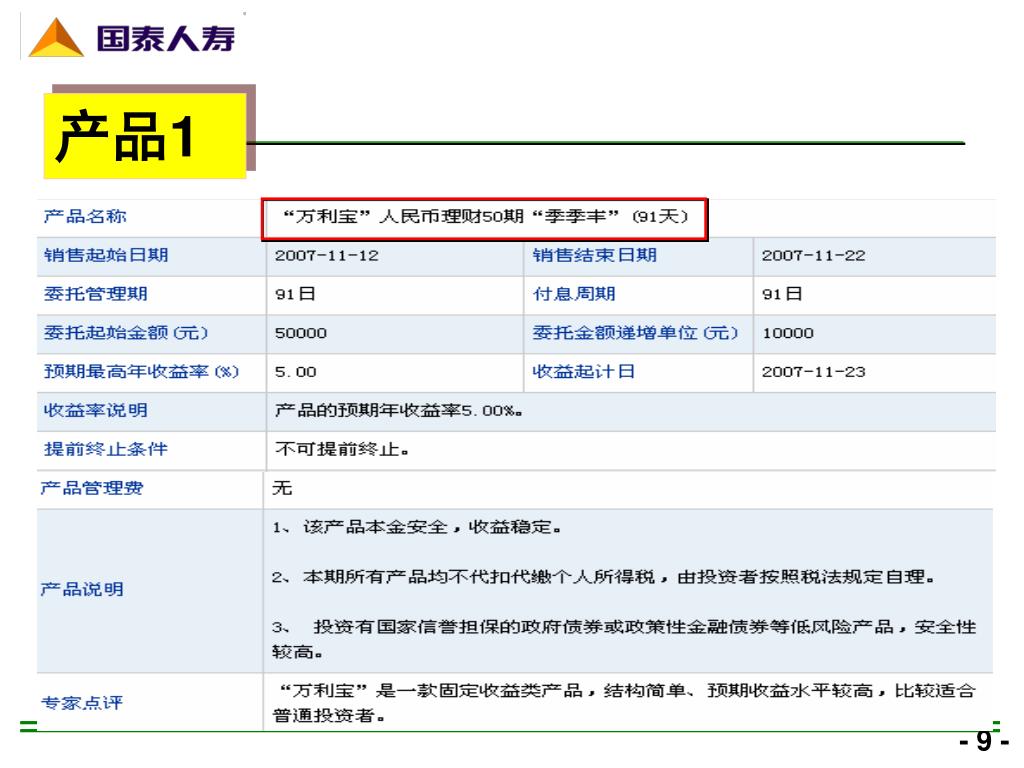Click the 委托金额递增单位(元) label
The height and width of the screenshot is (768, 1024).
click(635, 332)
